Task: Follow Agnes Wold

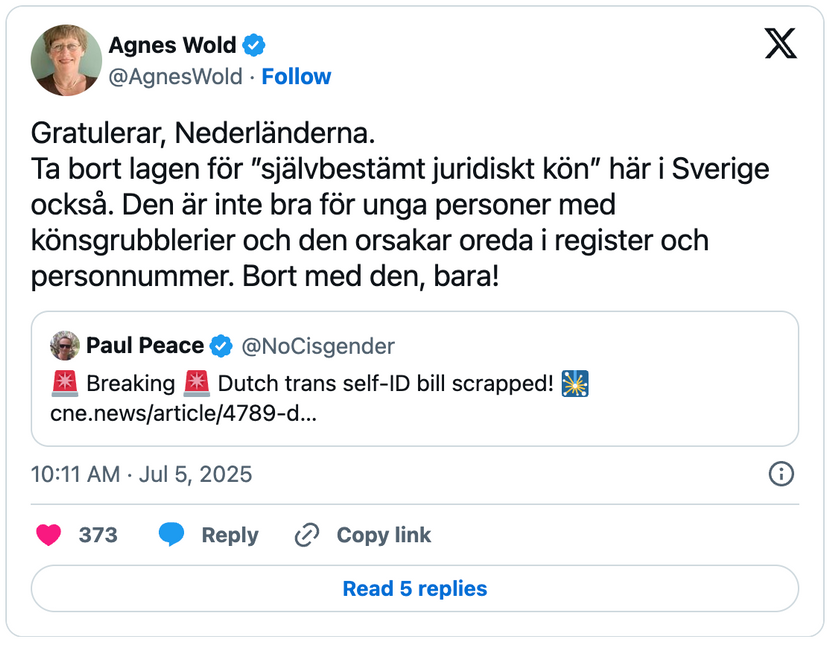Action: click(296, 77)
